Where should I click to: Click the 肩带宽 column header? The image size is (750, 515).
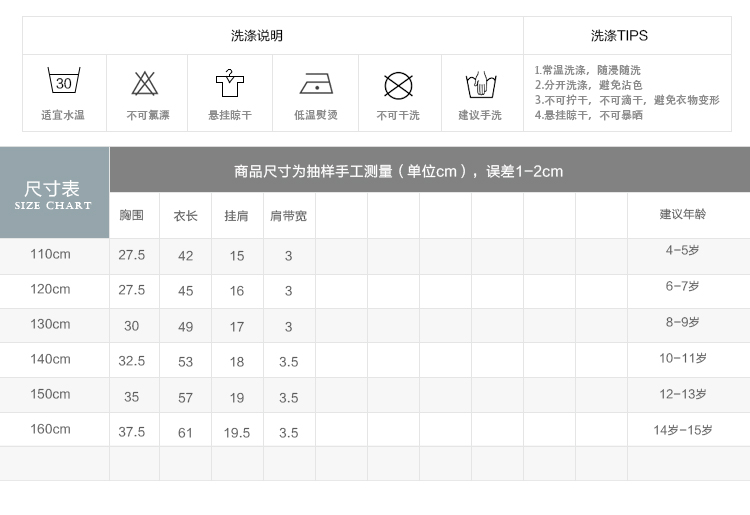(288, 216)
